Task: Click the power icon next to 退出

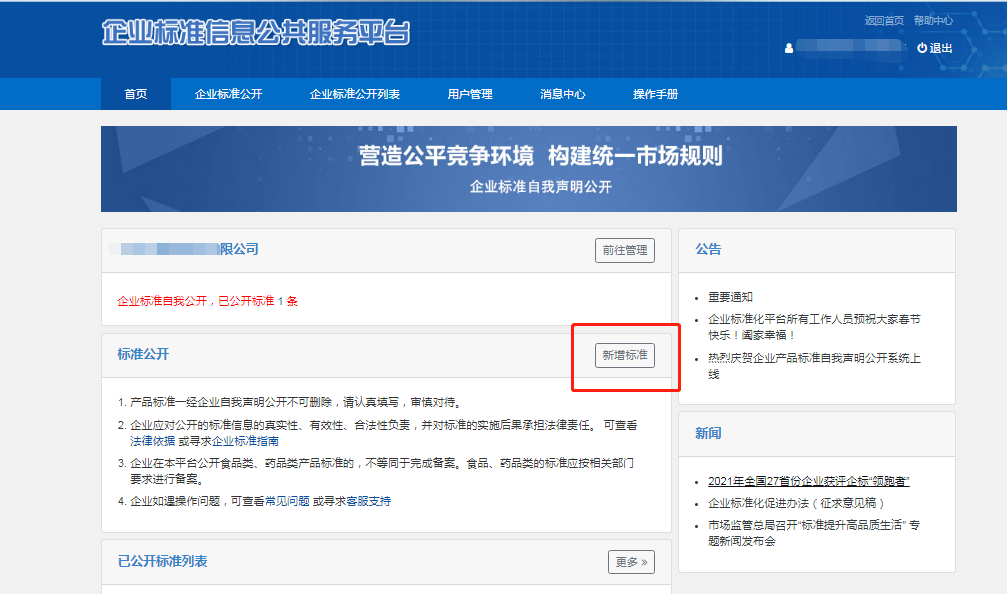Action: pyautogui.click(x=921, y=48)
